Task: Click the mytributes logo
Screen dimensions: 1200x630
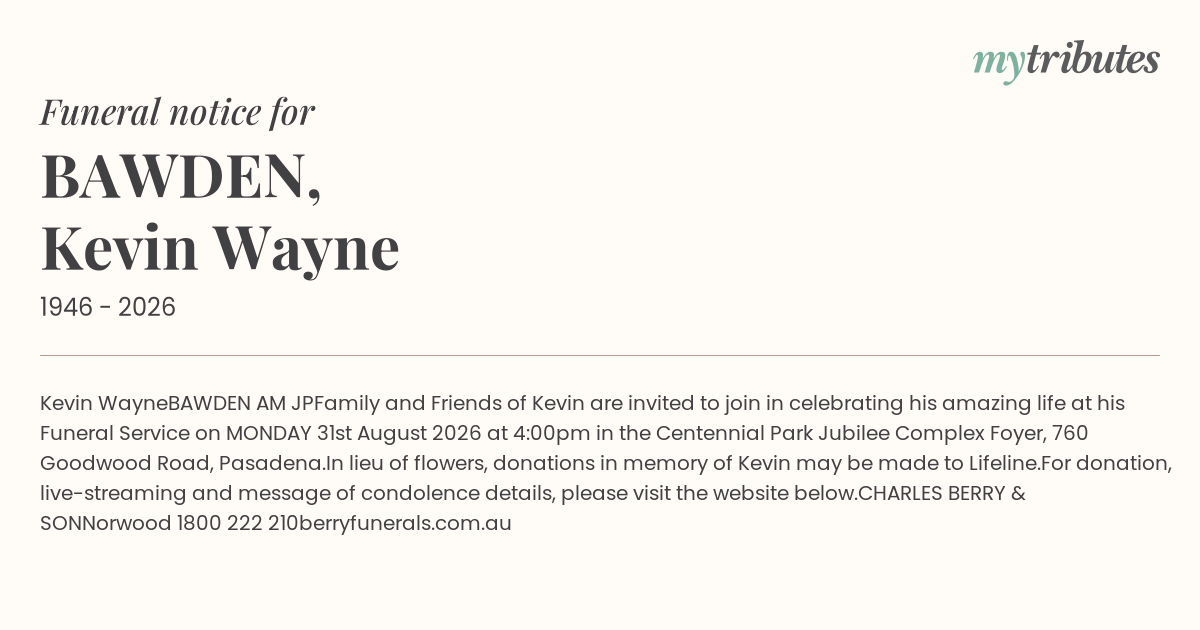Action: tap(1066, 62)
